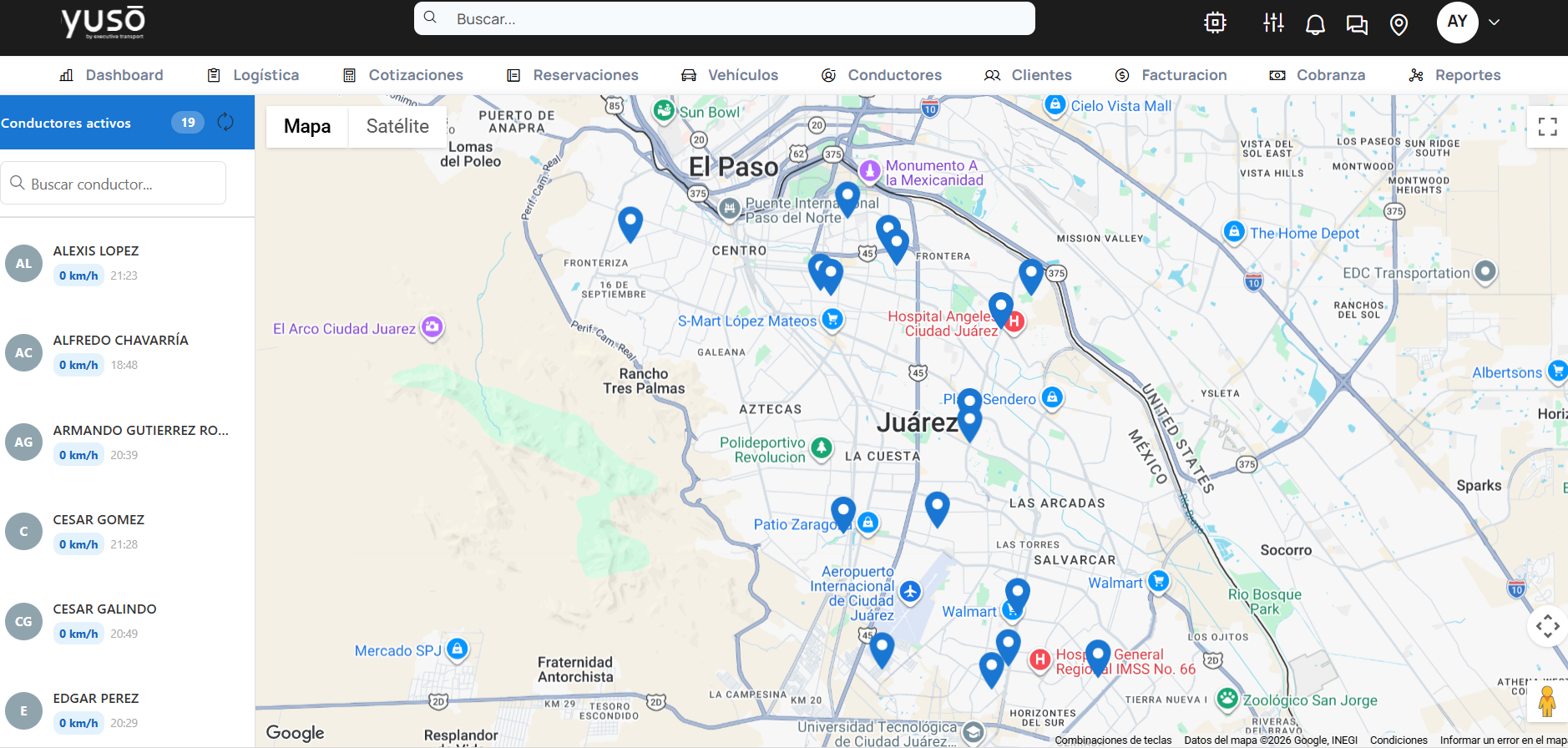The image size is (1568, 748).
Task: Click The Home Depot map icon
Action: pyautogui.click(x=1234, y=232)
